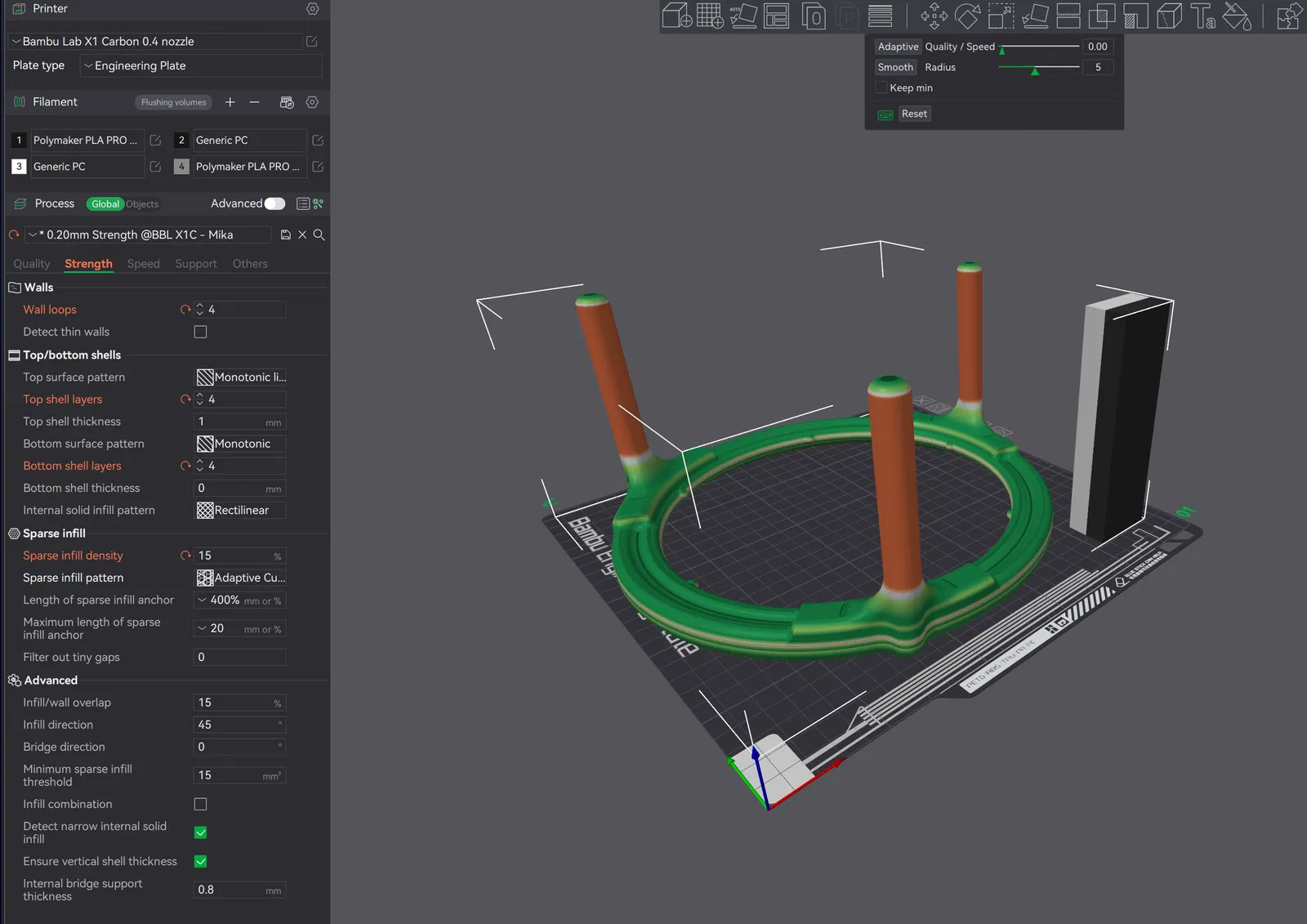The height and width of the screenshot is (924, 1307).
Task: Click the Arrange all objects icon
Action: [777, 16]
